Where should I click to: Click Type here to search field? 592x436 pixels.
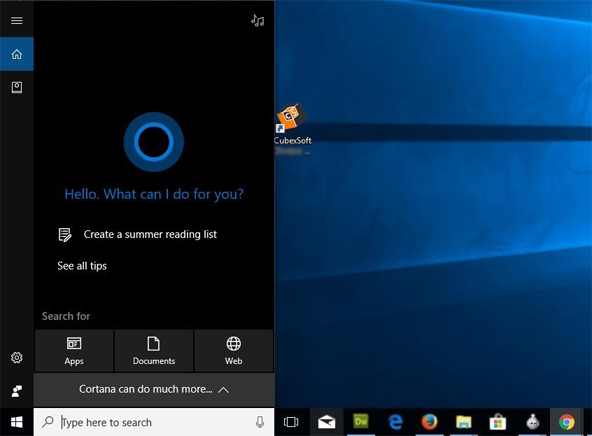click(154, 422)
